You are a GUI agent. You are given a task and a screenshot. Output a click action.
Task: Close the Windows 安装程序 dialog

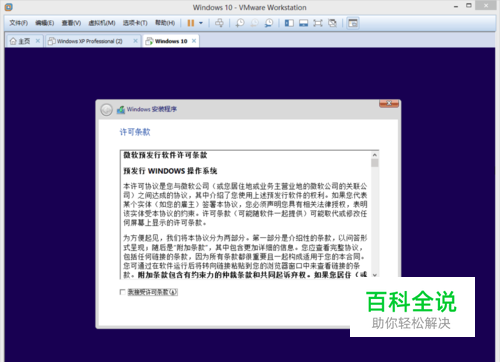389,104
